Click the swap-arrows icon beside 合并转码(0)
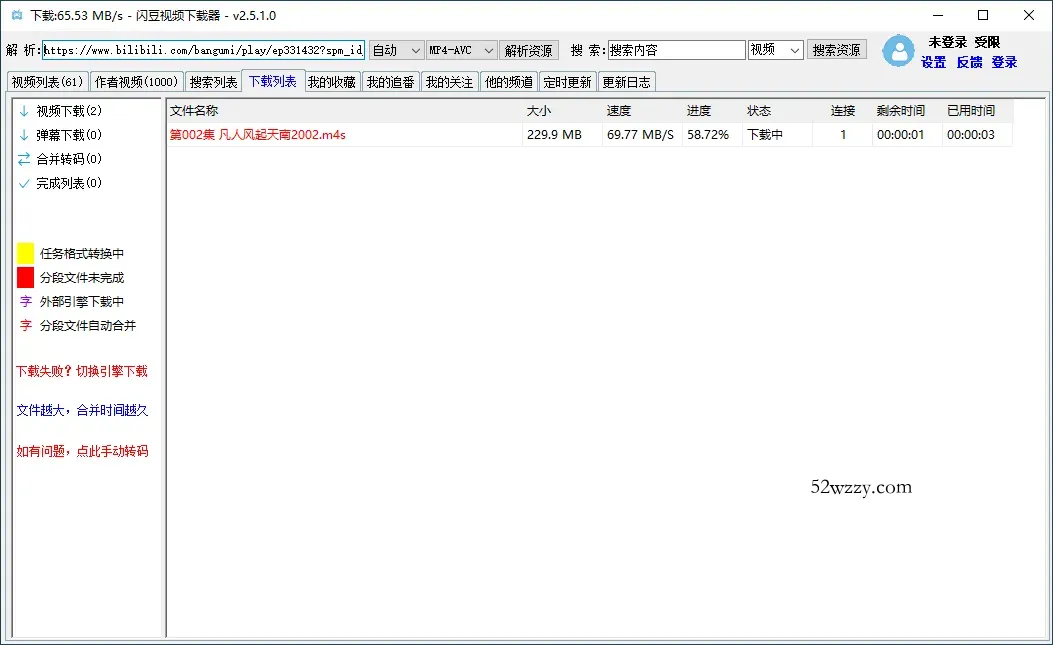Viewport: 1053px width, 645px height. [x=24, y=159]
